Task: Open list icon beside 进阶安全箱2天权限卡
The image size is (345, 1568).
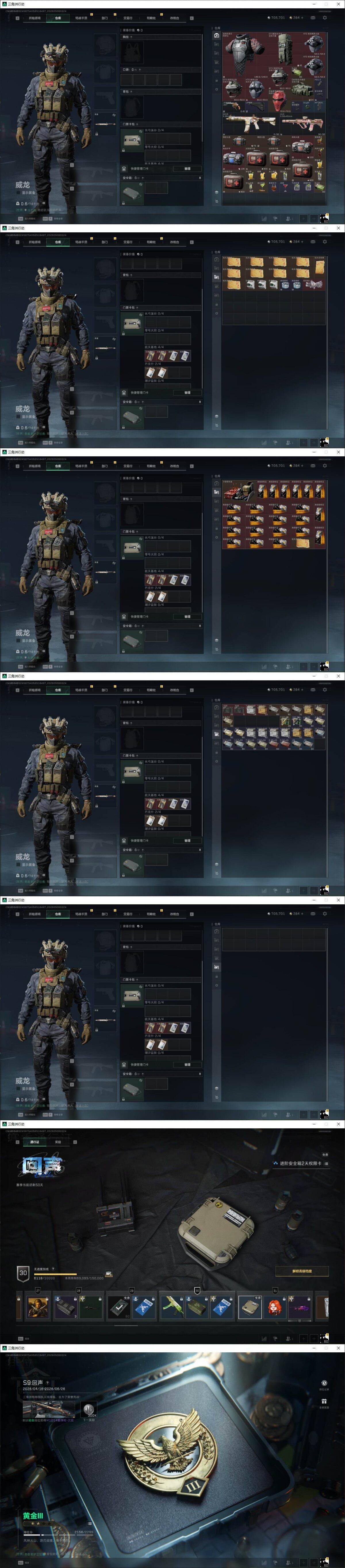Action: [x=326, y=1163]
